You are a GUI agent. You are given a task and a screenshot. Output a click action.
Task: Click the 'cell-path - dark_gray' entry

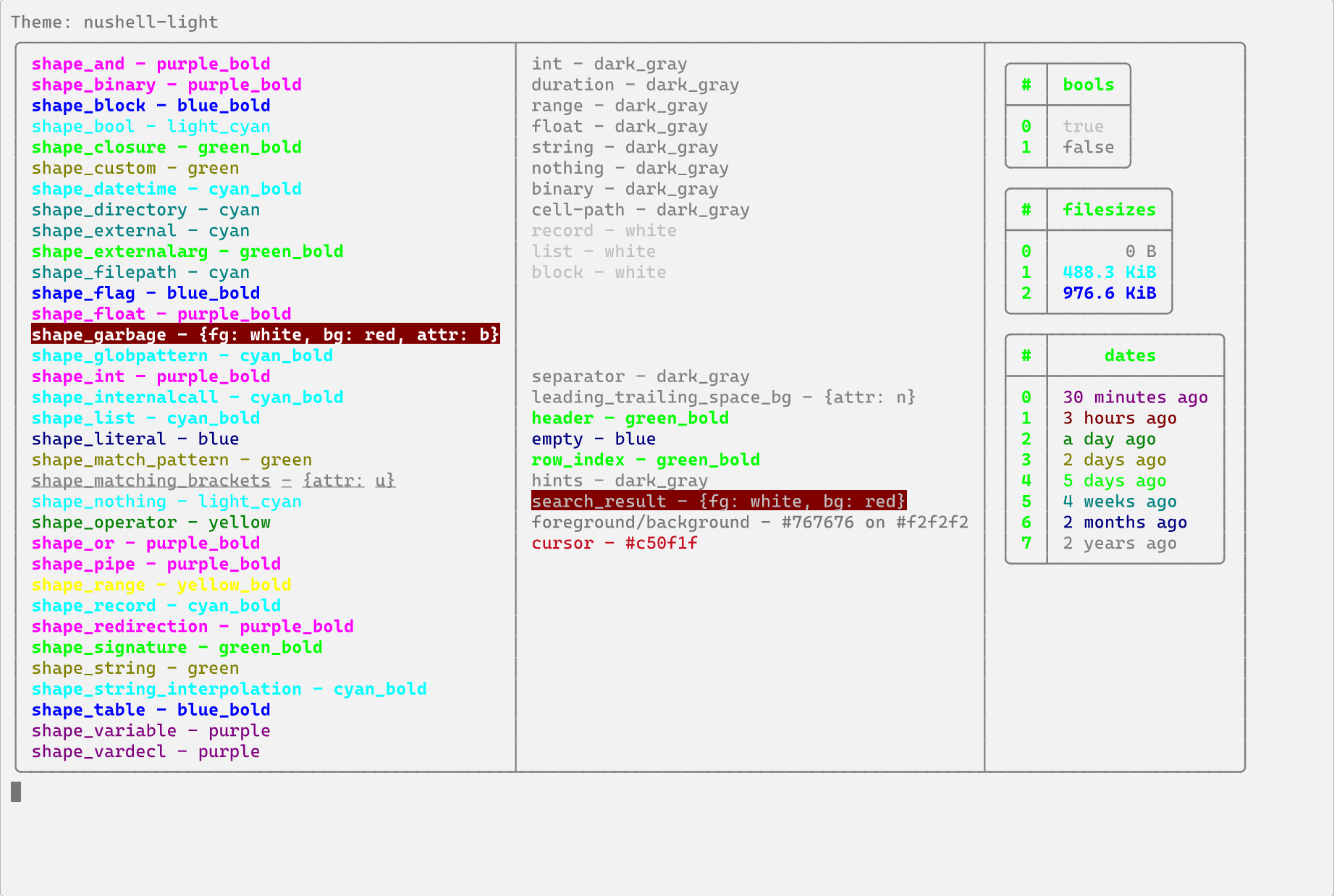(641, 210)
